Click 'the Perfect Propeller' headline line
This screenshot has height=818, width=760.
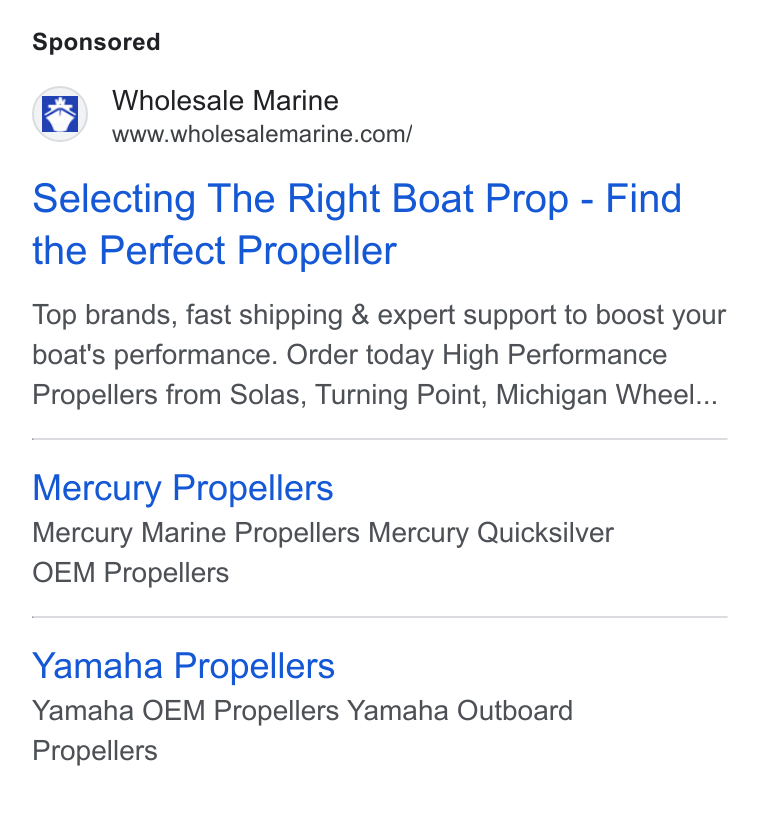pos(214,251)
